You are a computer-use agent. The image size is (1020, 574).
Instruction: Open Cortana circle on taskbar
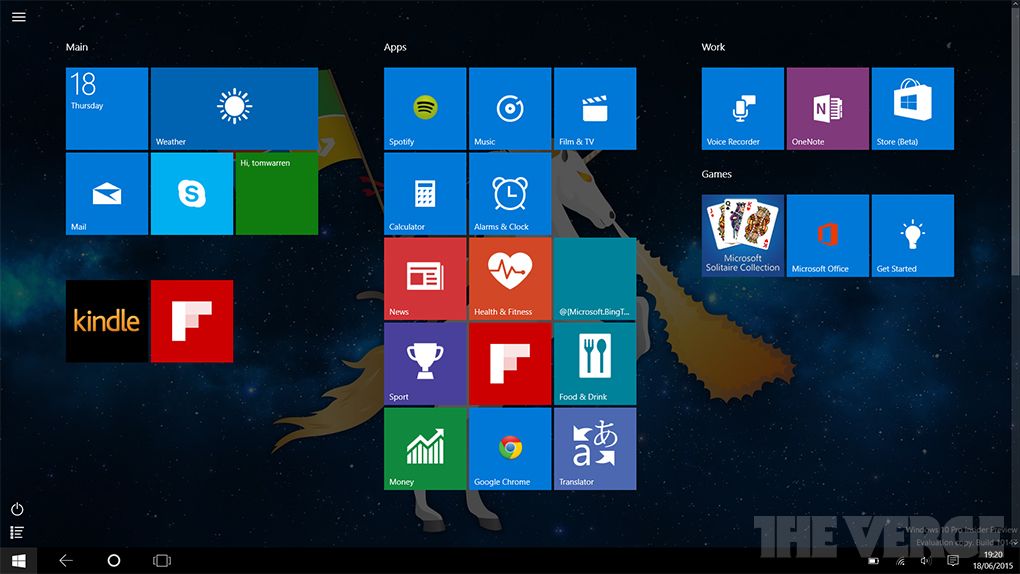click(x=114, y=560)
